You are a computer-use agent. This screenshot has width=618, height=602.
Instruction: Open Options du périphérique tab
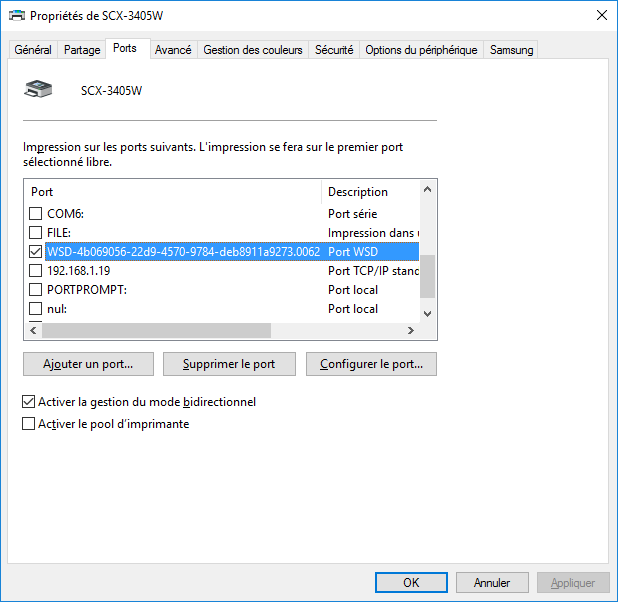(421, 50)
